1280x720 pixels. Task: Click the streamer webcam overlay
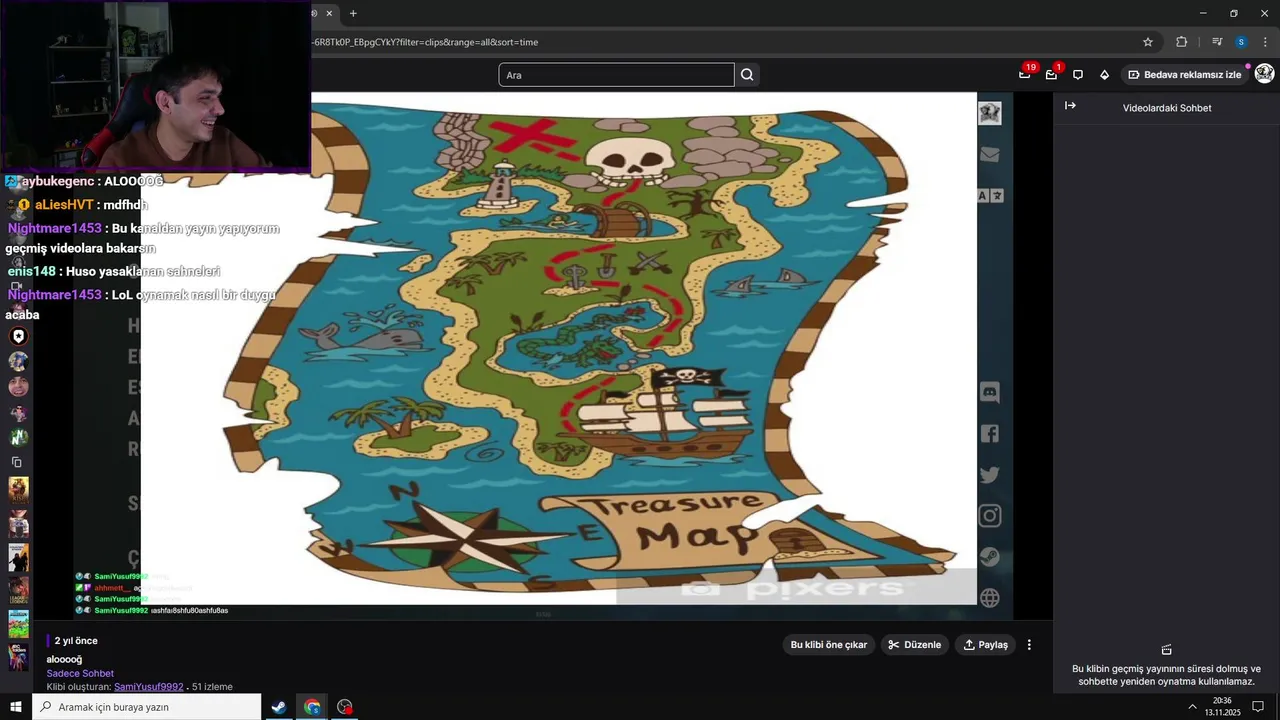point(155,87)
